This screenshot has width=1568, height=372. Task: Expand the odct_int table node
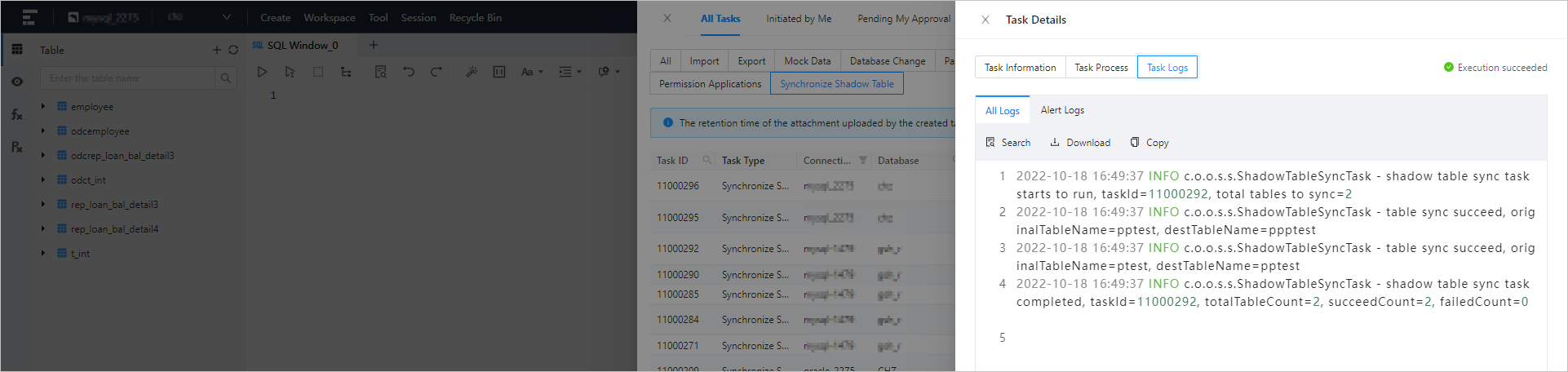[x=43, y=179]
